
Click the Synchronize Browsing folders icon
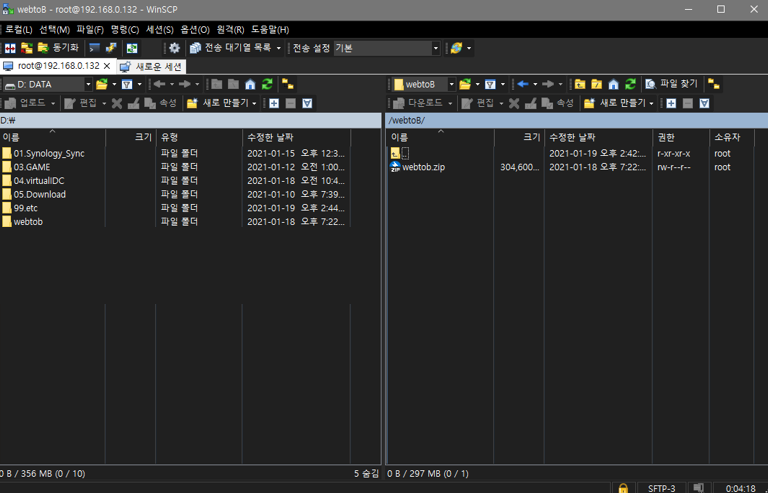[26, 48]
